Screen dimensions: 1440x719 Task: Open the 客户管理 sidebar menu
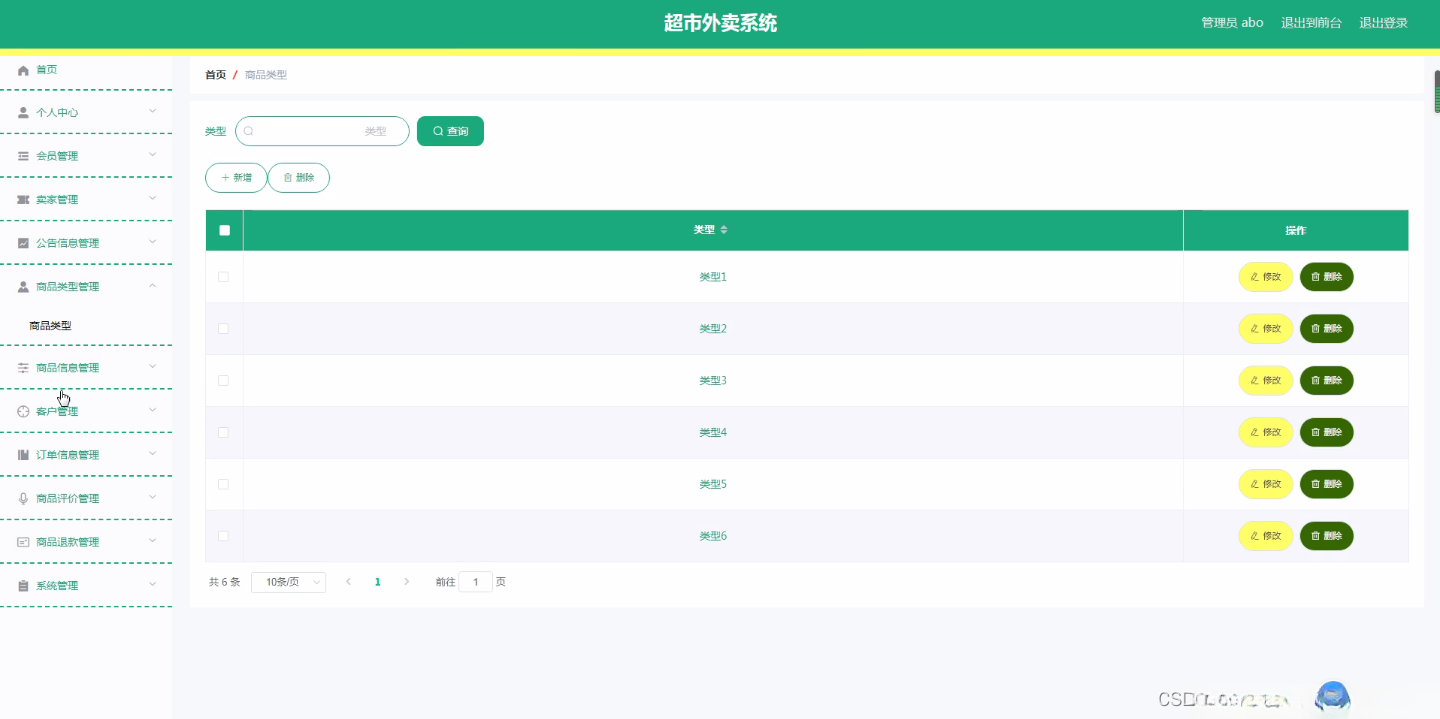point(86,411)
